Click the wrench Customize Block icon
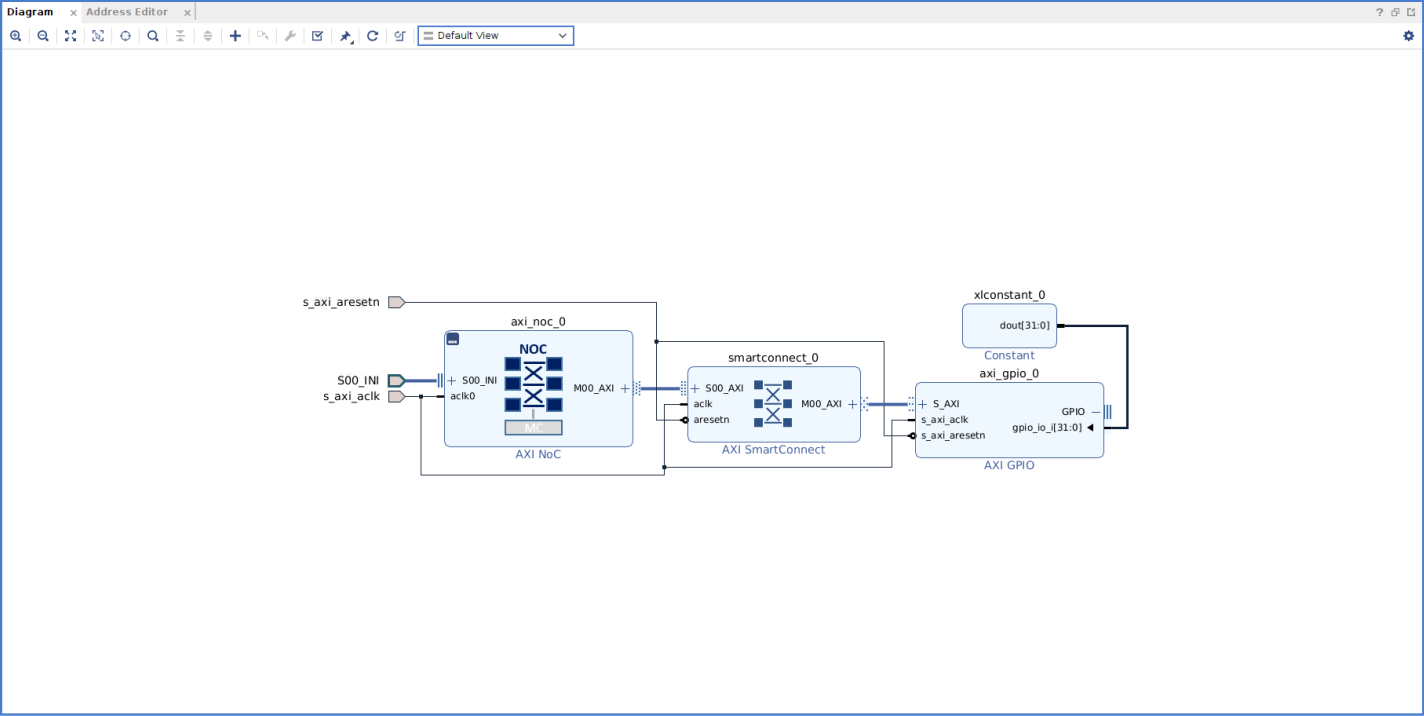 [290, 36]
